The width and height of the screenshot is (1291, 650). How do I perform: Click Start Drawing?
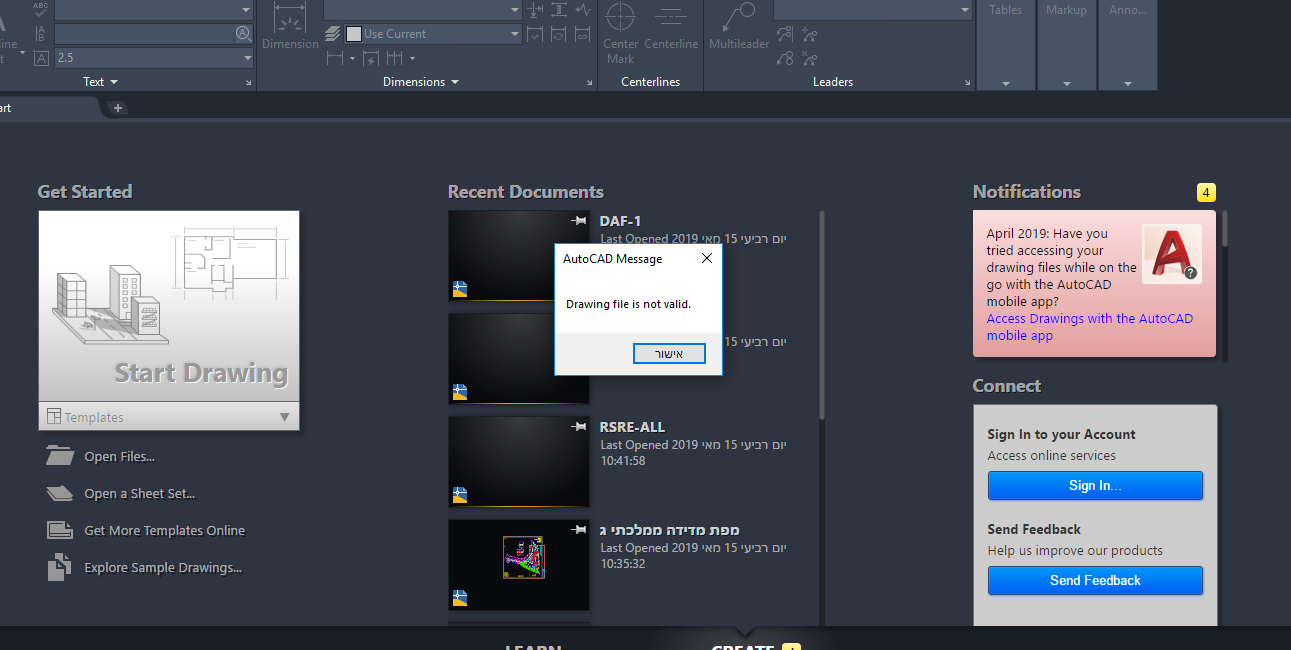tap(169, 307)
